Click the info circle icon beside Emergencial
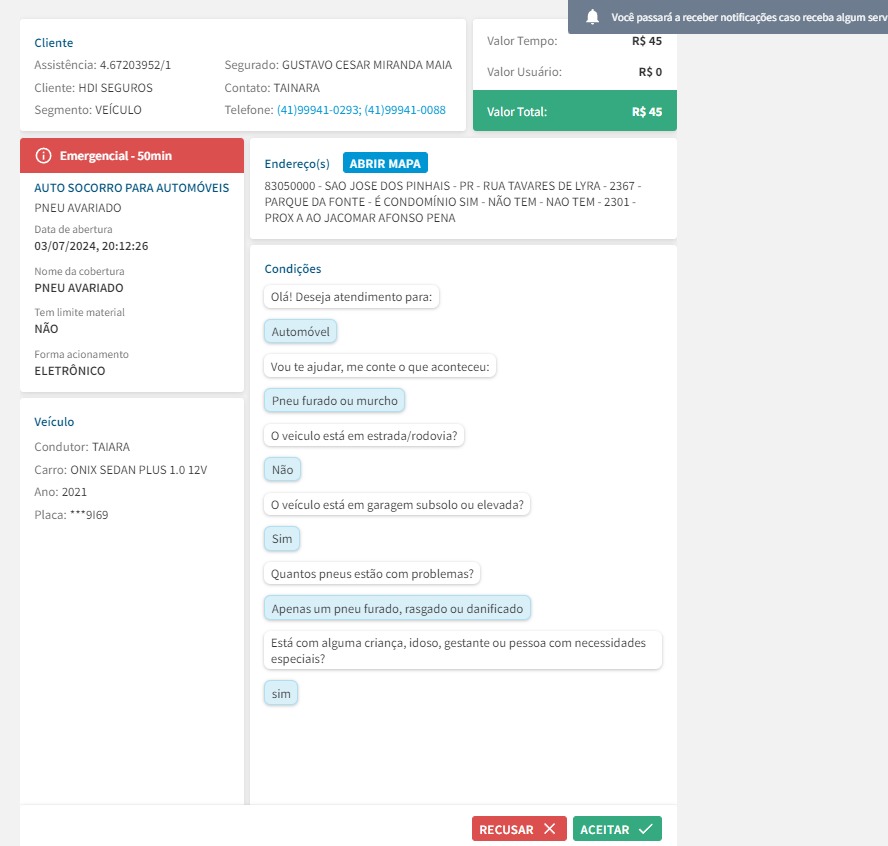 point(43,155)
